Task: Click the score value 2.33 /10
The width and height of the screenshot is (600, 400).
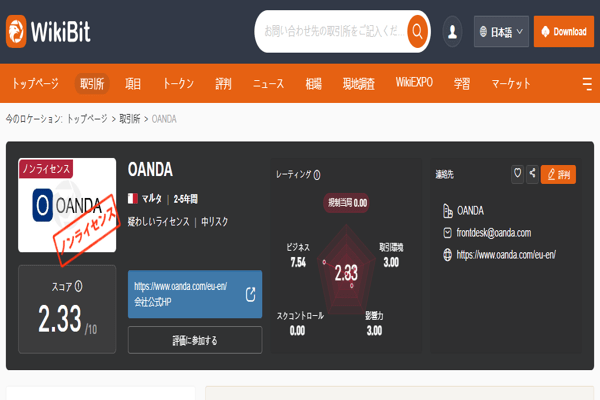Action: pyautogui.click(x=67, y=319)
